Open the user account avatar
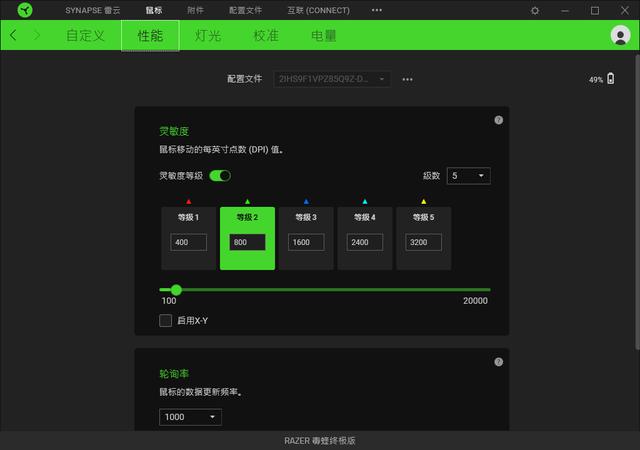The height and width of the screenshot is (450, 640). click(x=620, y=35)
